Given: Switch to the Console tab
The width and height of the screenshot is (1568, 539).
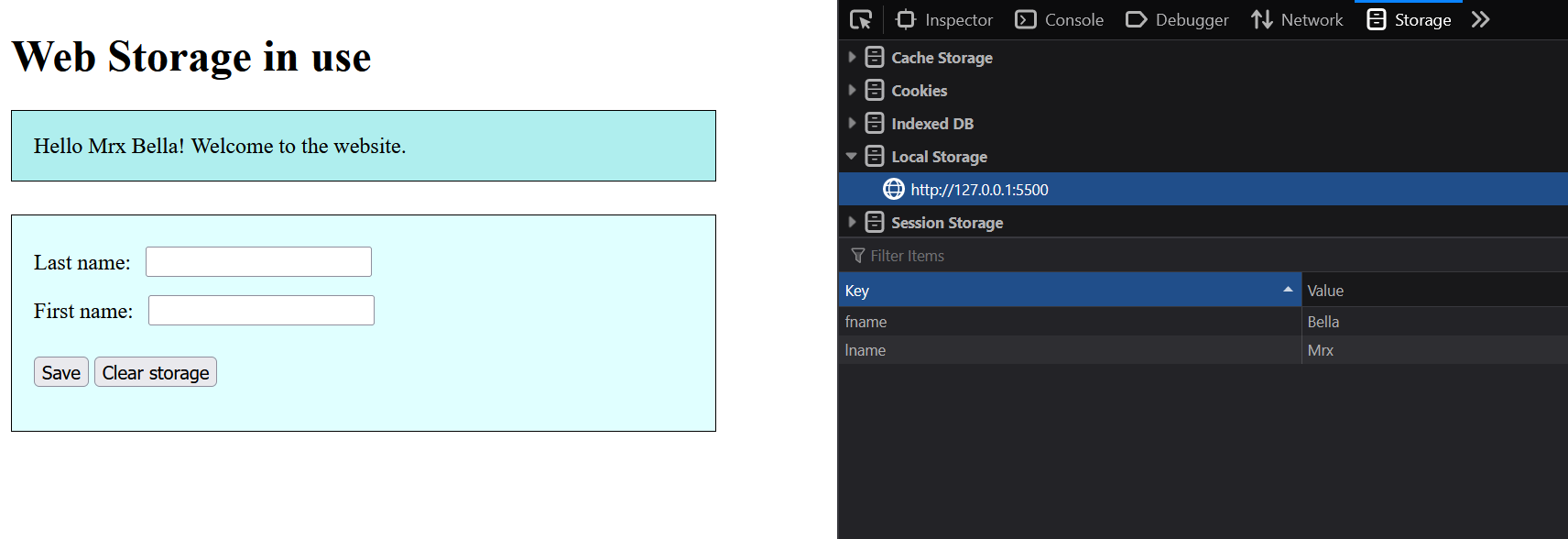Looking at the screenshot, I should (1060, 19).
